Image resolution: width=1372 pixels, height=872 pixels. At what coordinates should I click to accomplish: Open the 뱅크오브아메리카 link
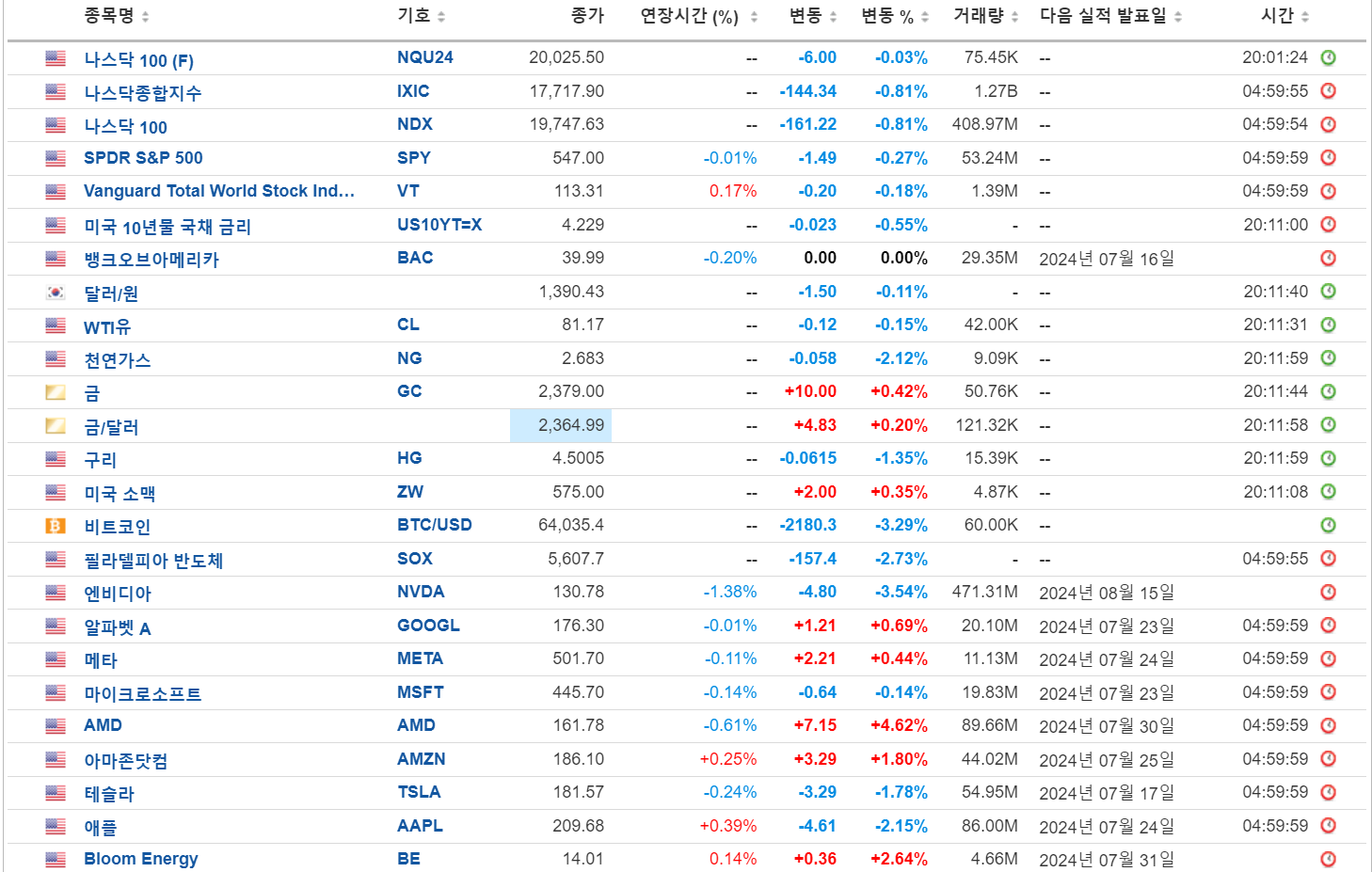point(152,259)
